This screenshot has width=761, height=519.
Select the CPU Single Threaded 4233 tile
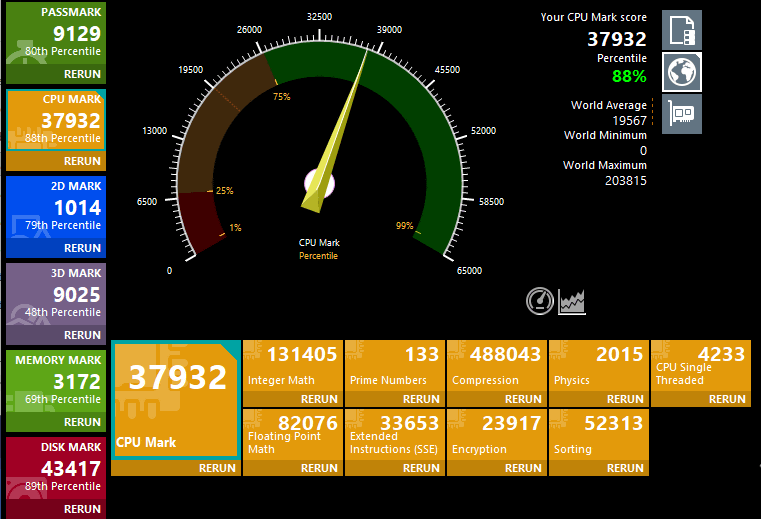(x=700, y=366)
